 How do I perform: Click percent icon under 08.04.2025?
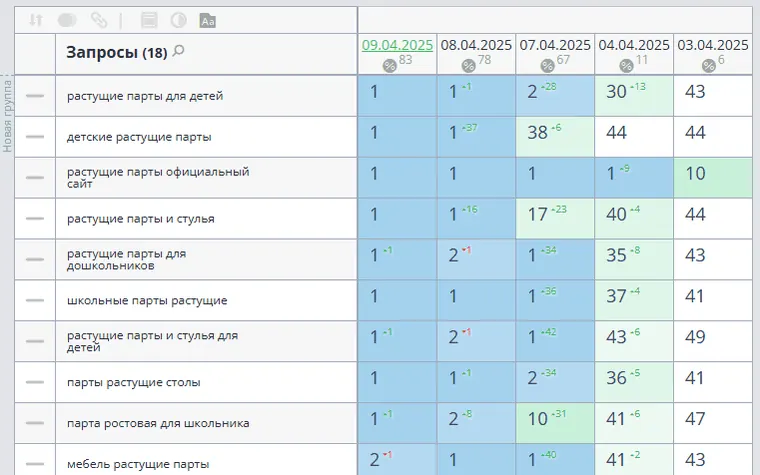coord(468,65)
